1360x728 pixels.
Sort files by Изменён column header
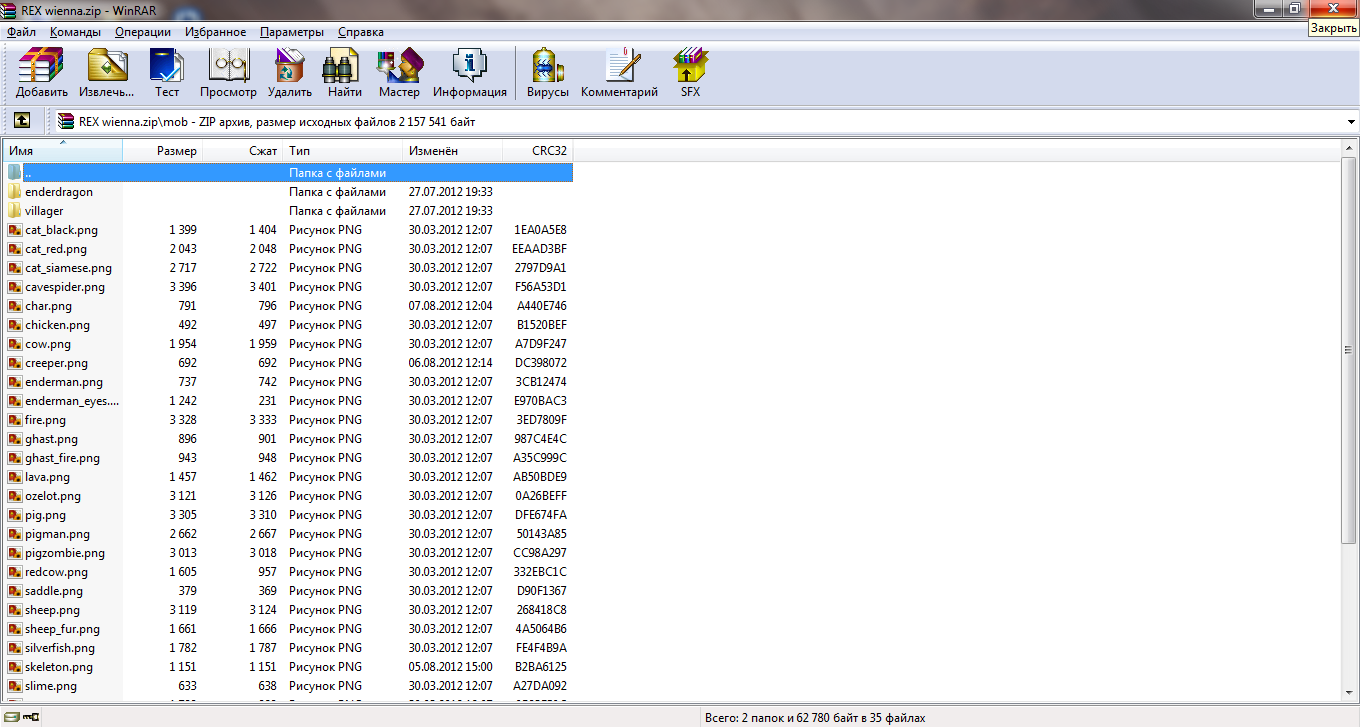pyautogui.click(x=452, y=151)
